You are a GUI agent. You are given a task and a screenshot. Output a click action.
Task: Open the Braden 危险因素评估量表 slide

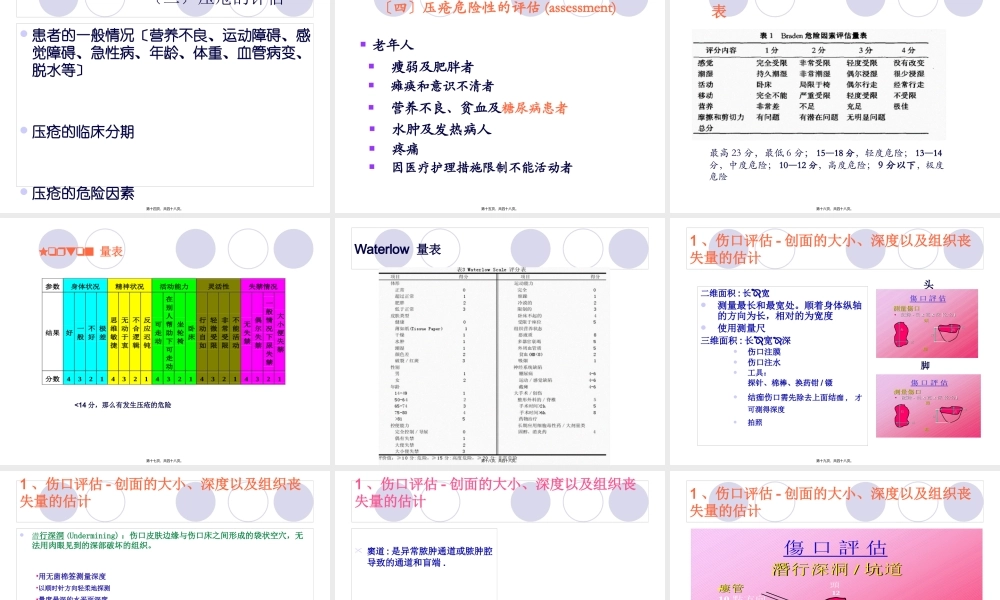point(834,105)
